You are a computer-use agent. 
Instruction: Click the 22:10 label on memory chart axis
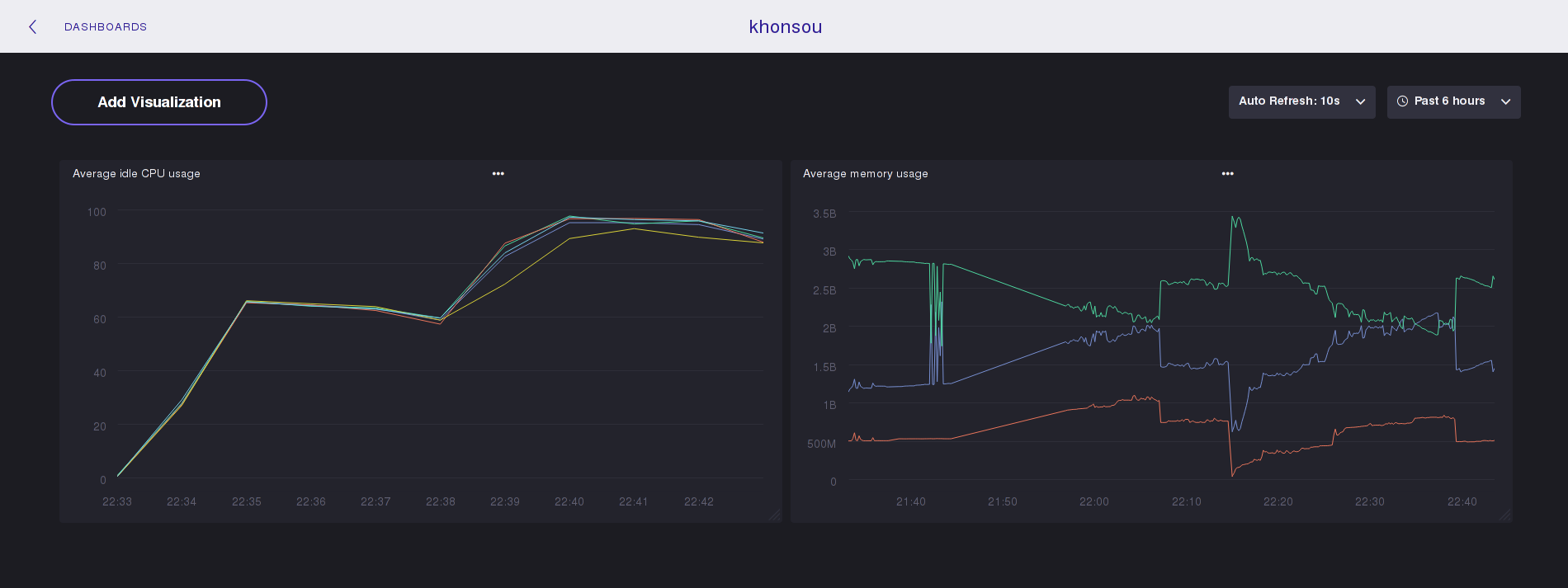[1186, 501]
